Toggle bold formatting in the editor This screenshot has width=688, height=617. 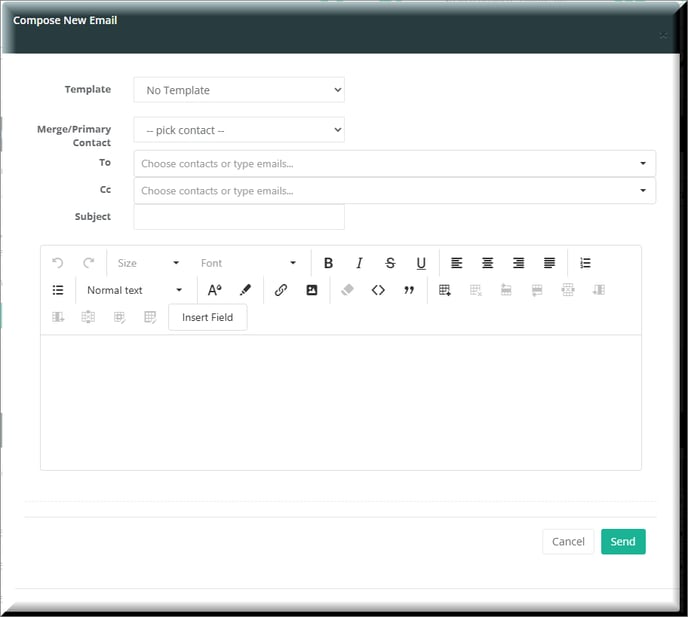pos(328,263)
